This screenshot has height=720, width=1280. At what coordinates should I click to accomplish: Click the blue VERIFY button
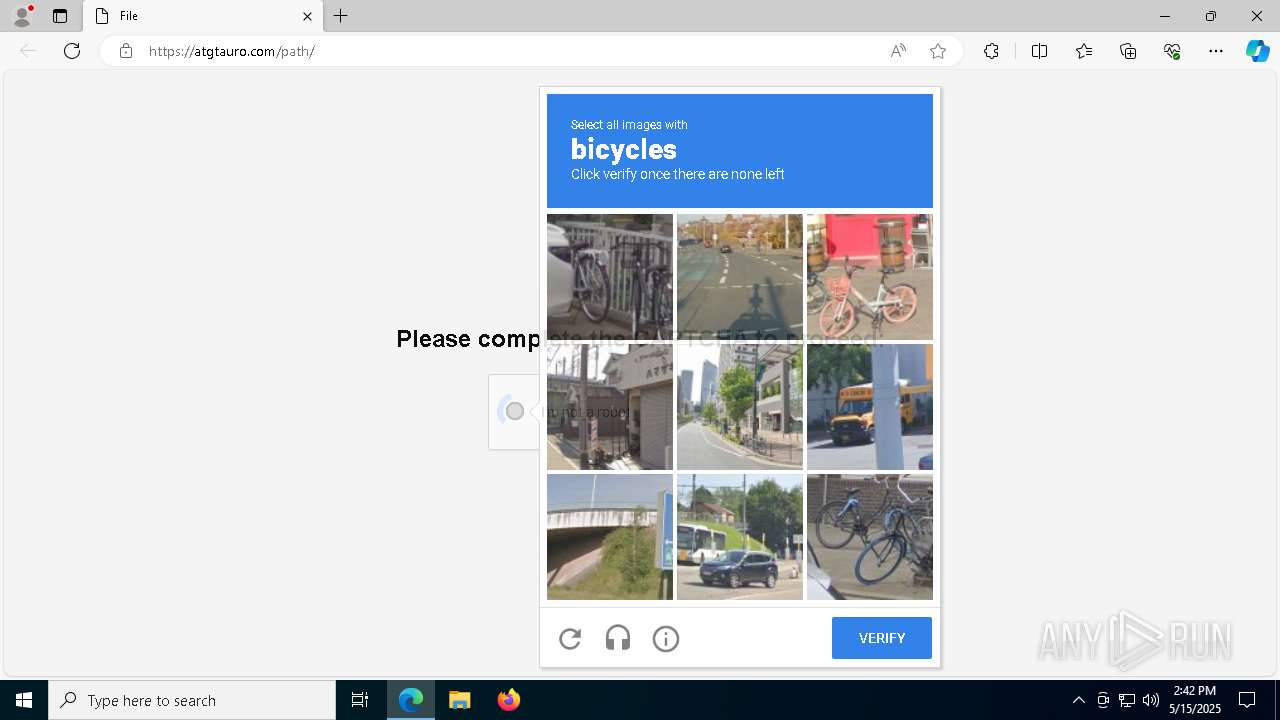point(882,638)
